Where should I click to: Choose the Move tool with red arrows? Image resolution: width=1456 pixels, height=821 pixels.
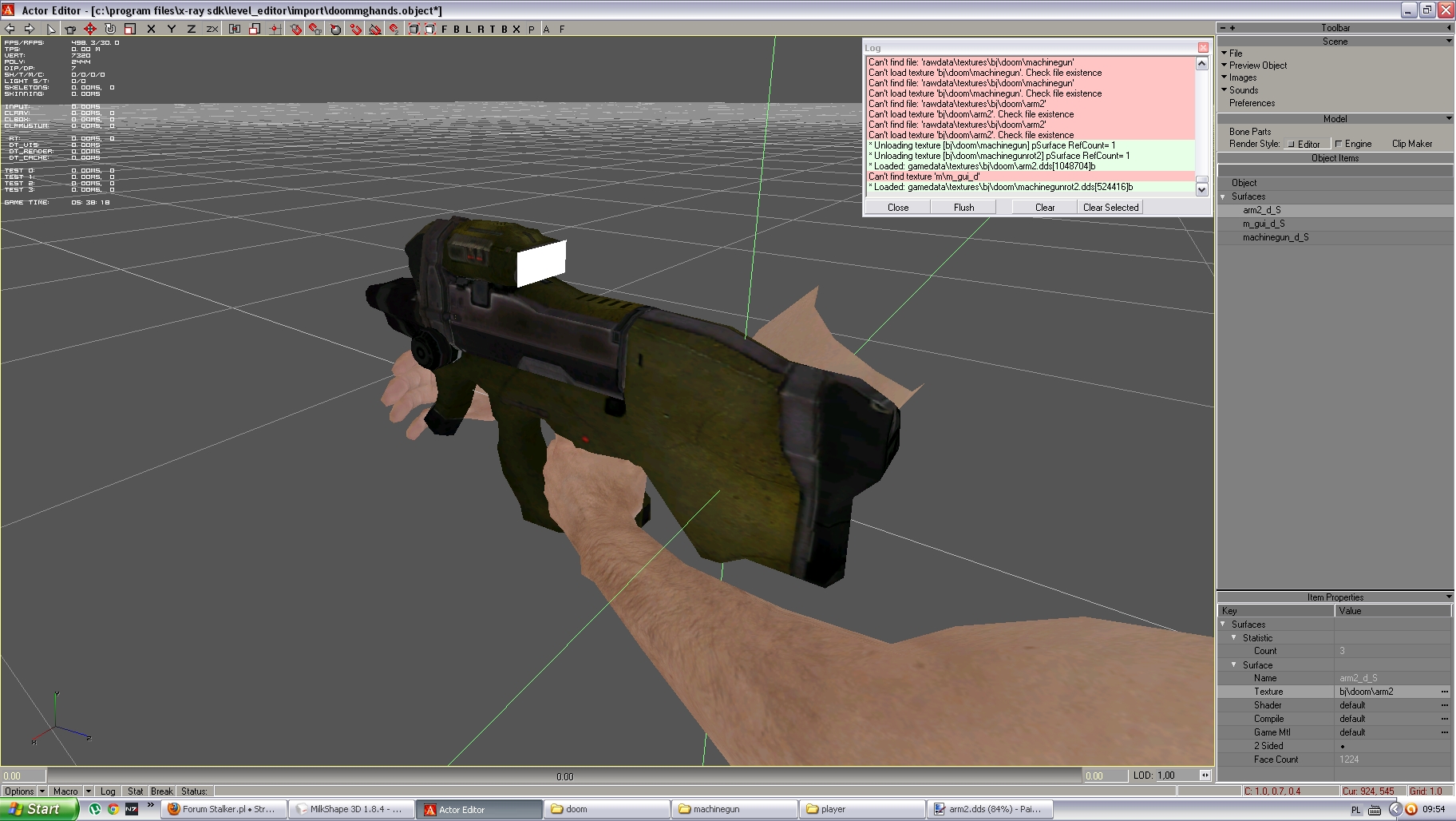(90, 29)
